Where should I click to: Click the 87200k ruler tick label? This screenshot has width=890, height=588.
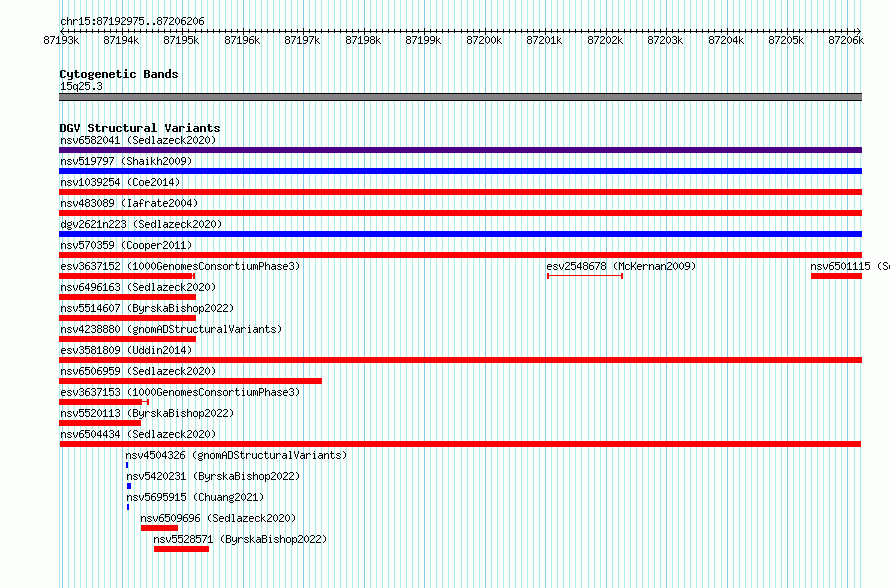coord(484,40)
